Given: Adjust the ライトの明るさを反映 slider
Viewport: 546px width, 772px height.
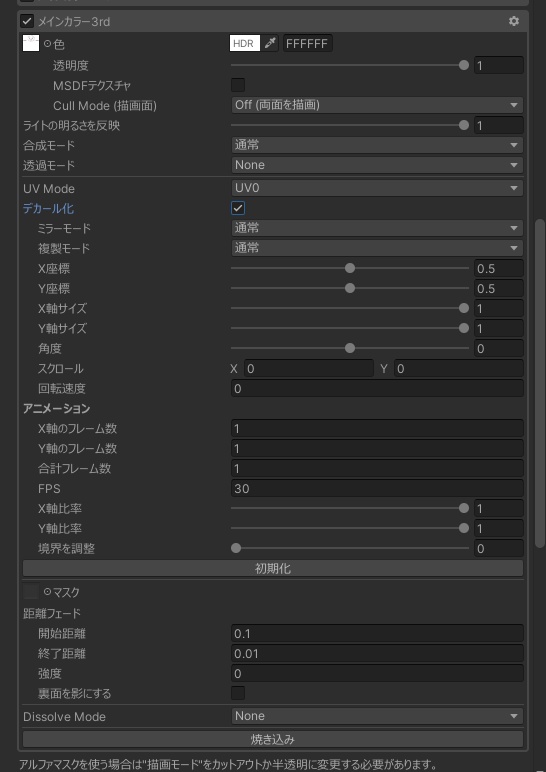Looking at the screenshot, I should (350, 126).
